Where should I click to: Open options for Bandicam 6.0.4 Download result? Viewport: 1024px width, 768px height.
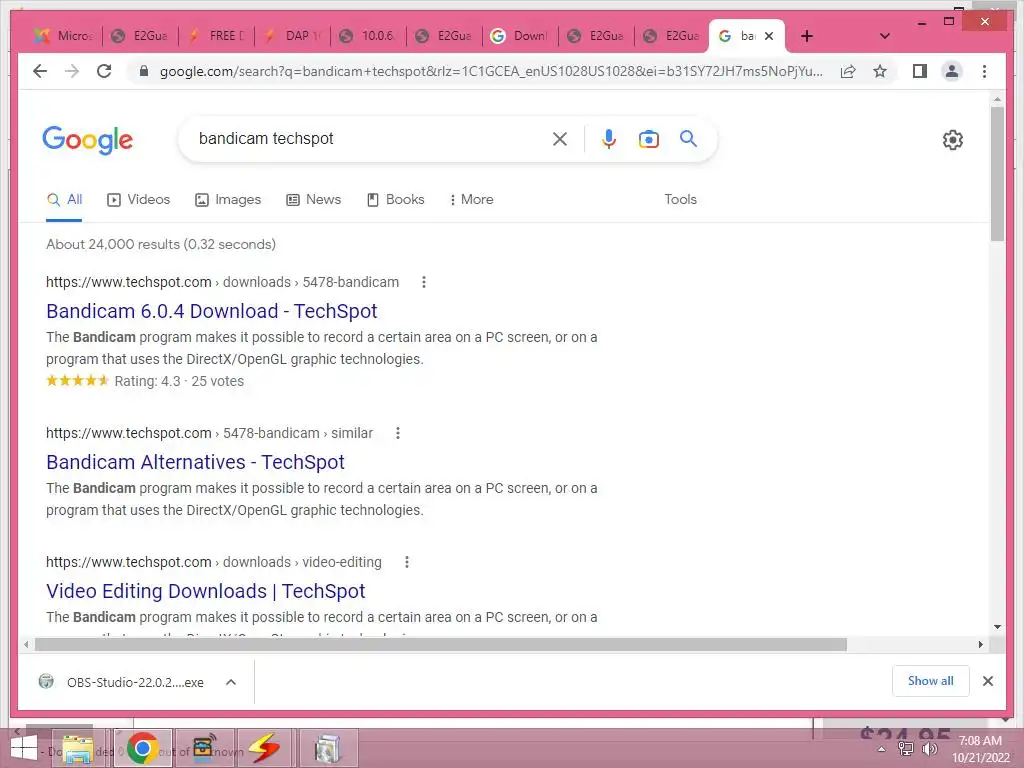click(x=424, y=282)
